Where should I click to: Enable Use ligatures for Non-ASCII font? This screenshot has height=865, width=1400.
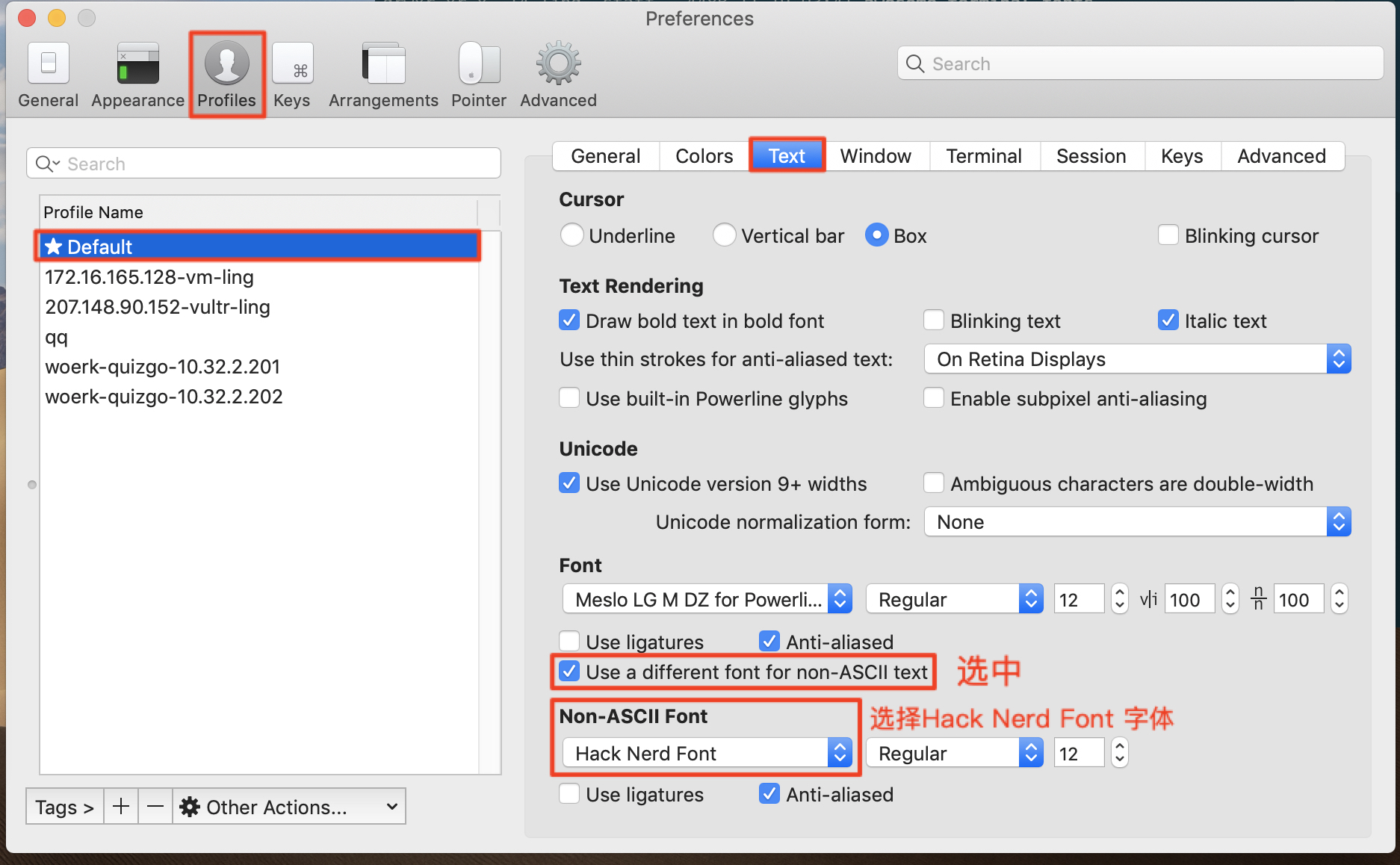click(569, 794)
